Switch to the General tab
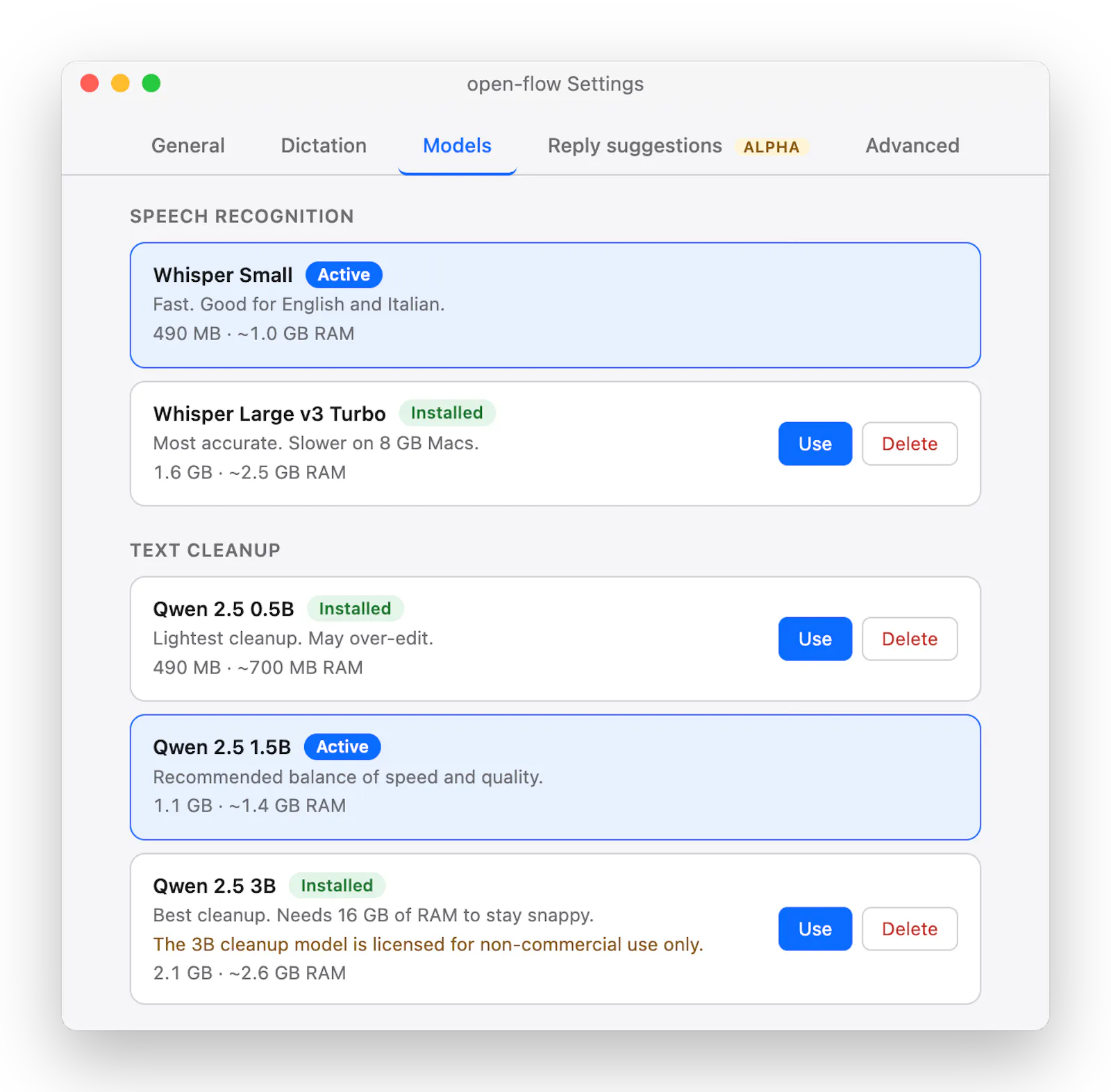 tap(187, 146)
